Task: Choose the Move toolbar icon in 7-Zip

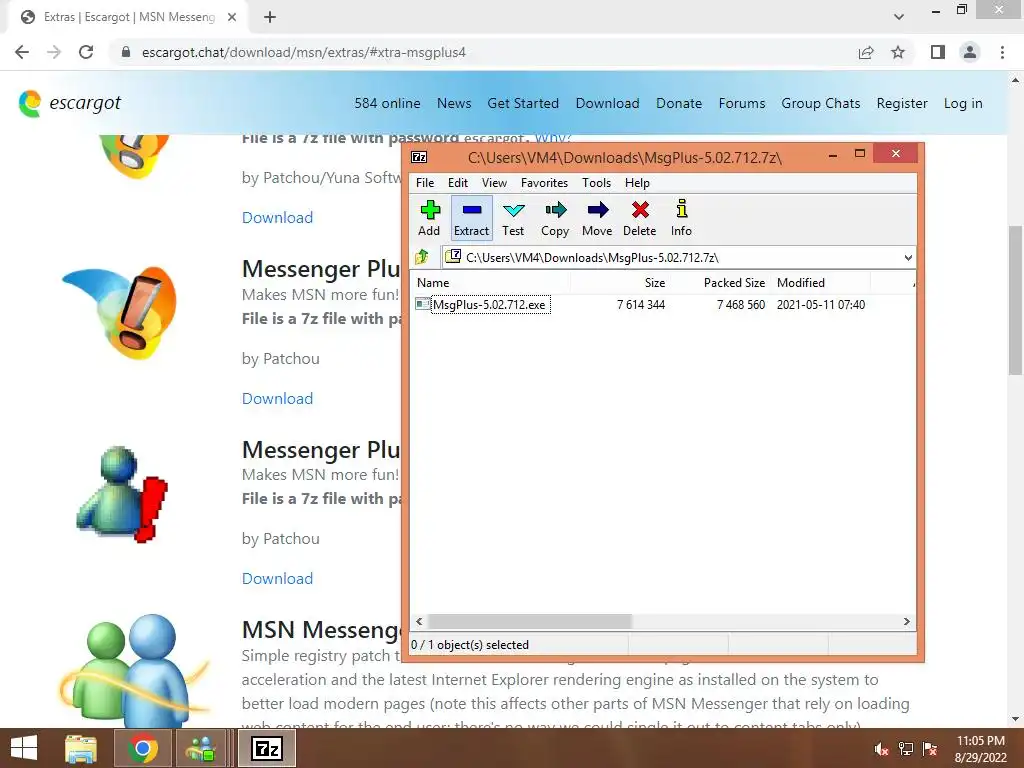Action: tap(597, 218)
